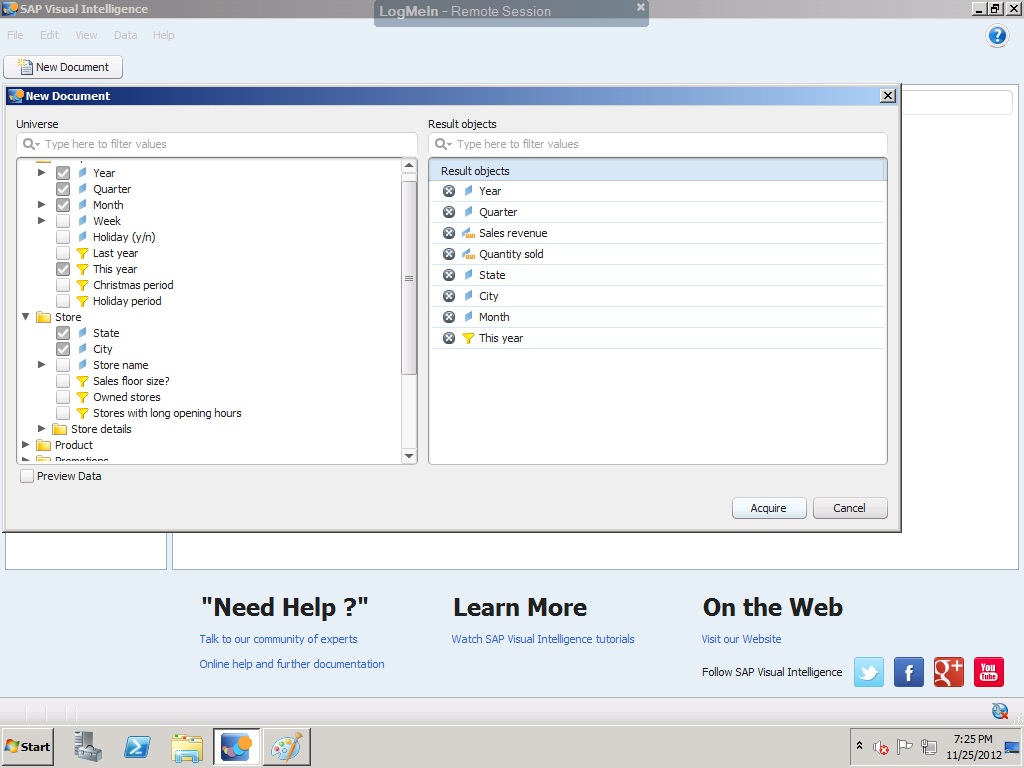Click the Store details folder icon
Screen dimensions: 1024x768
[x=59, y=429]
